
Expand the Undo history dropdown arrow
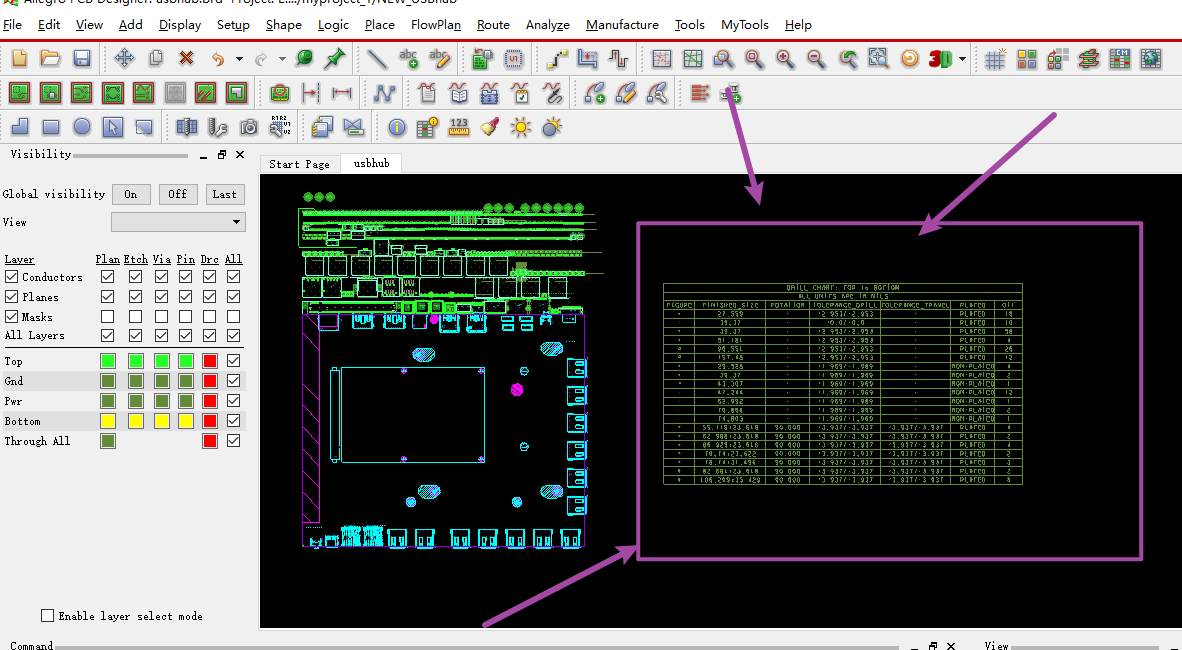(239, 58)
